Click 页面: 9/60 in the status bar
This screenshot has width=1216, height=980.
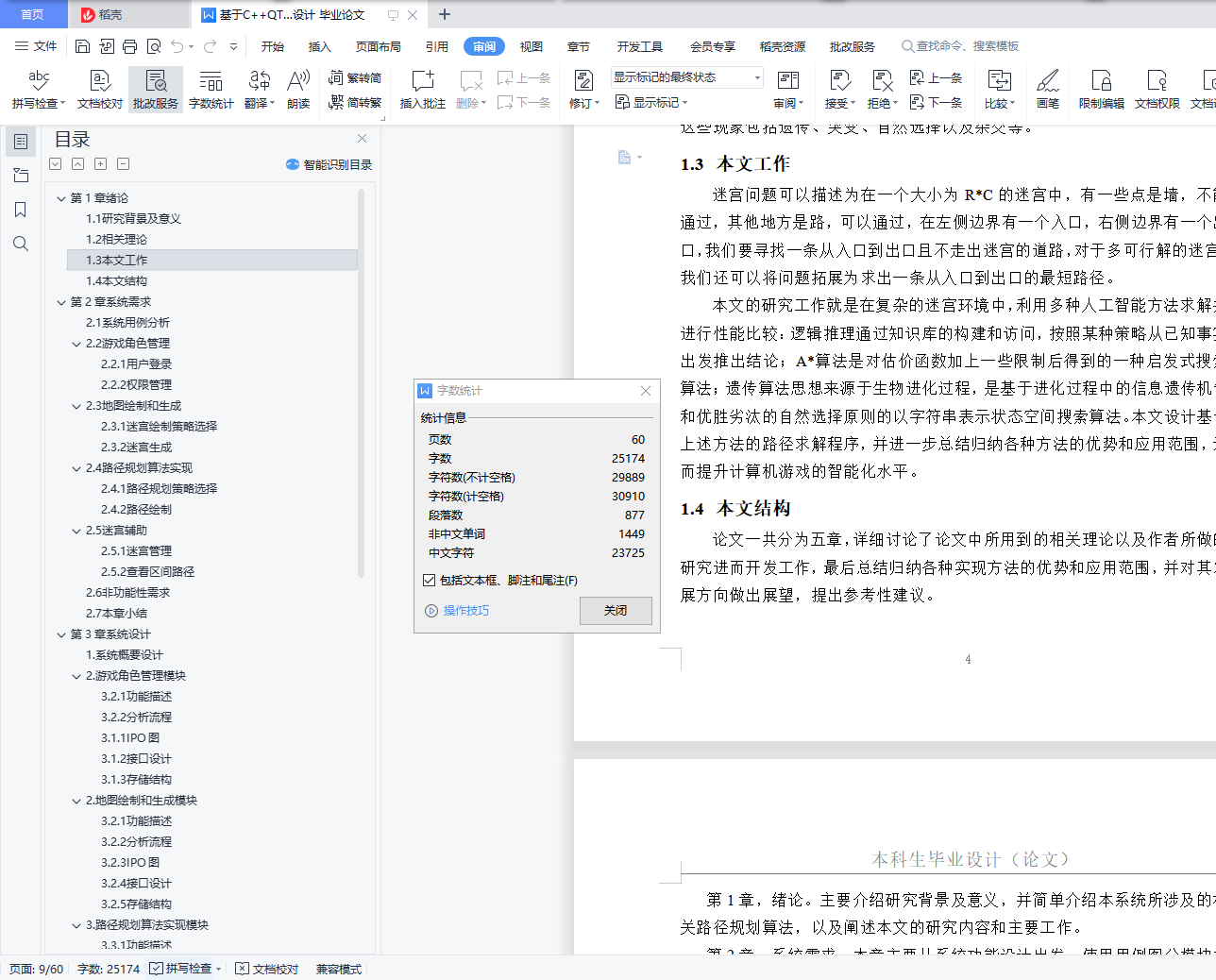coord(37,969)
